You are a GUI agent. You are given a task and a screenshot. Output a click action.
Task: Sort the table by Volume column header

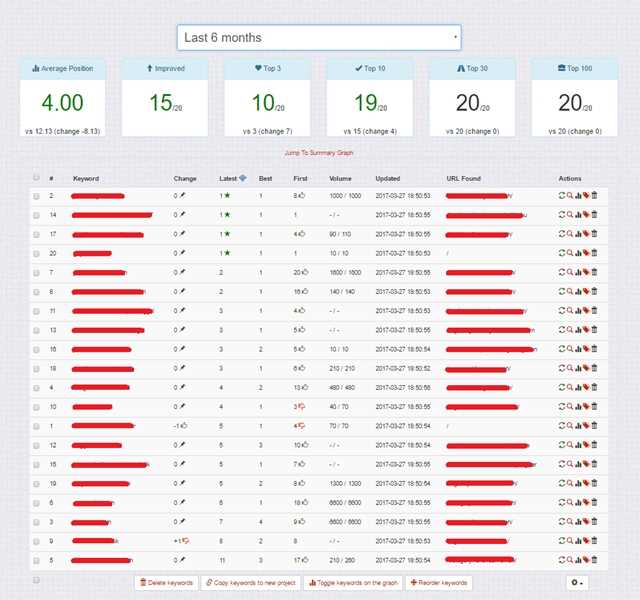[342, 179]
